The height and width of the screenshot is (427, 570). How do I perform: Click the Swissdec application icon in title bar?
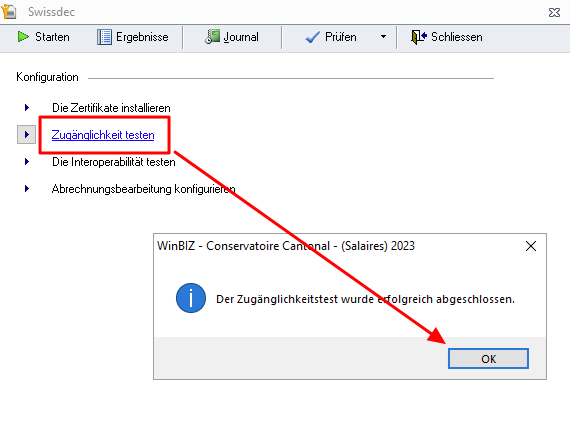coord(9,11)
